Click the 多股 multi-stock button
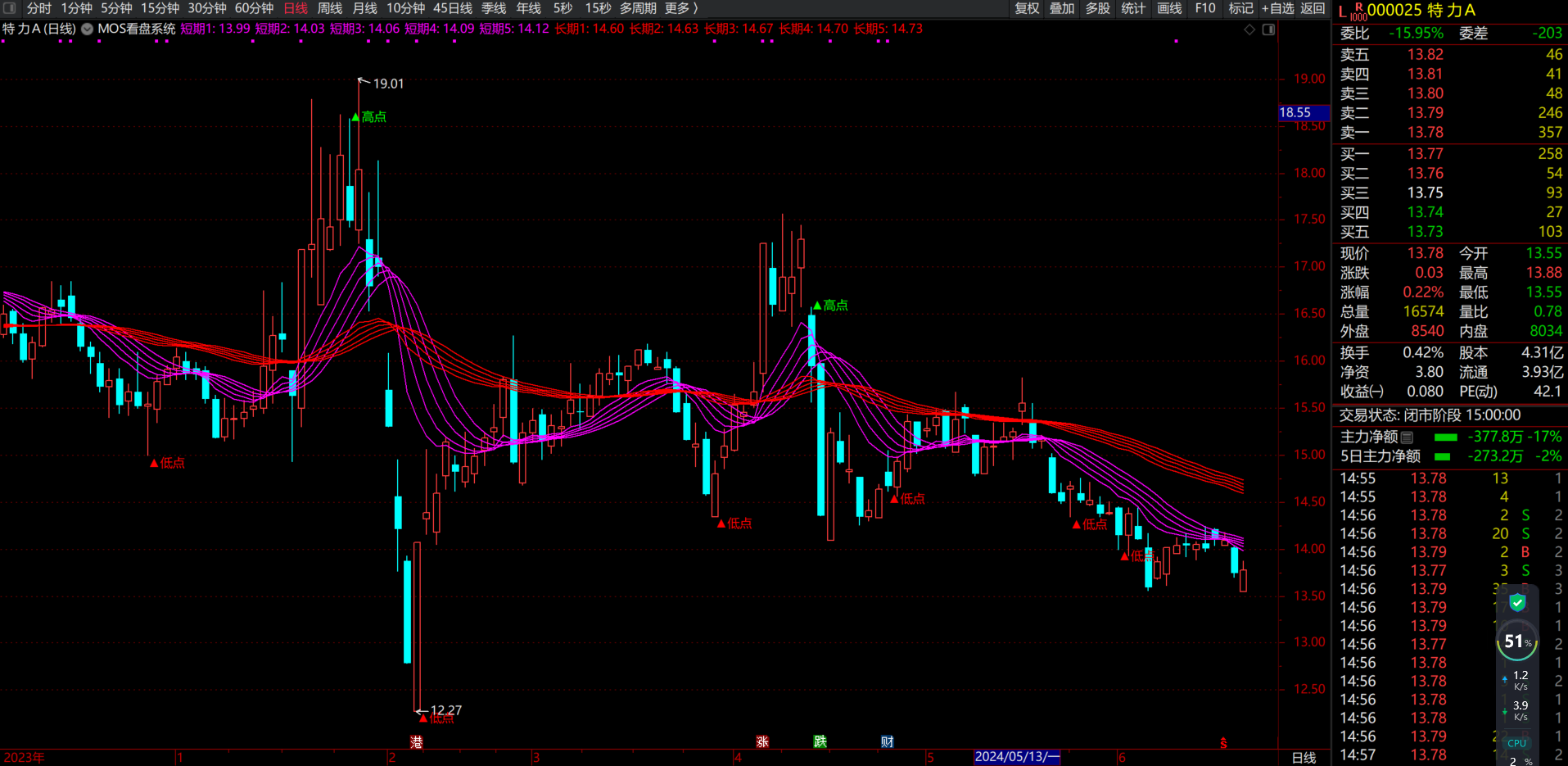Image resolution: width=1568 pixels, height=766 pixels. (1098, 8)
